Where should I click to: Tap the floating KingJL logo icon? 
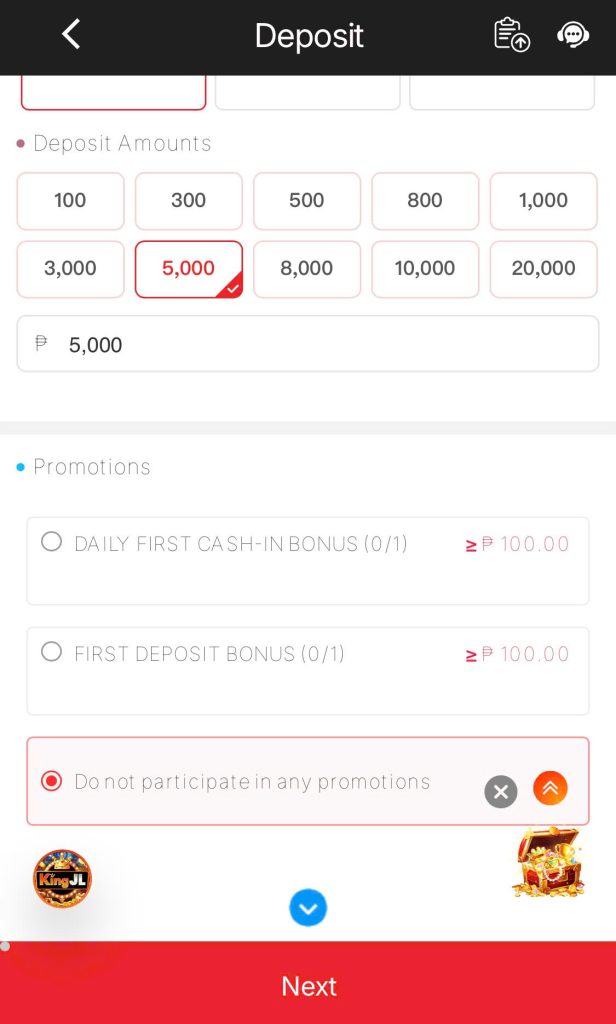(62, 879)
